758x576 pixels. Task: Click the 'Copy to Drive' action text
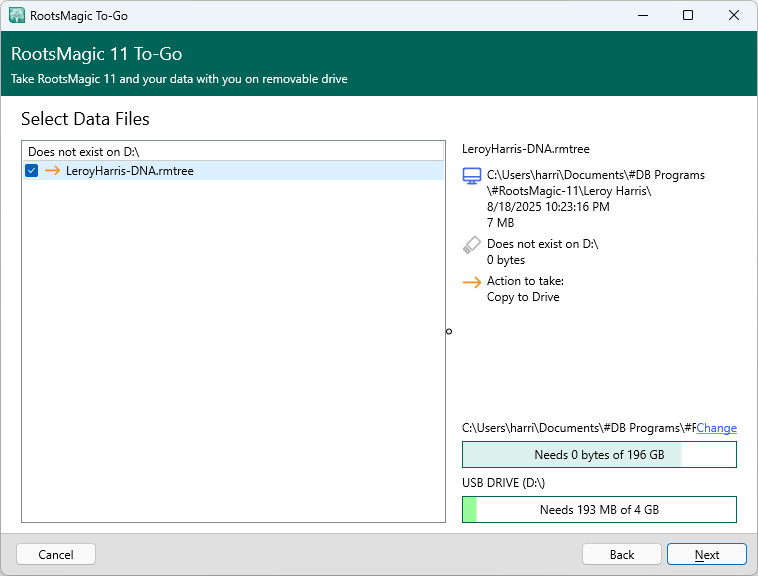click(523, 297)
